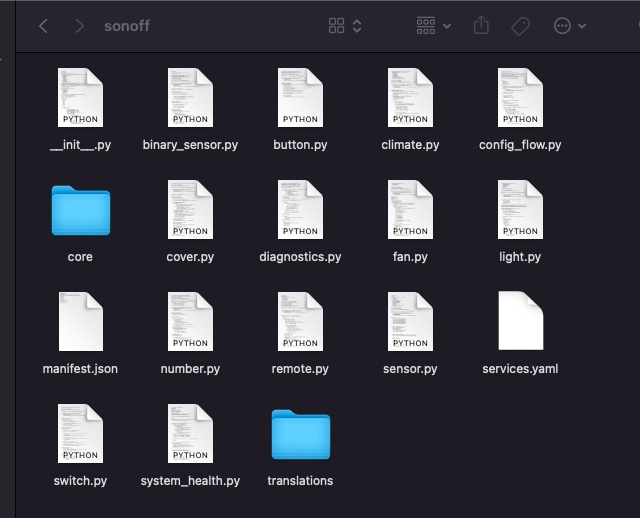Screen dimensions: 640x518
Task: Select the light.py file icon
Action: 520,209
